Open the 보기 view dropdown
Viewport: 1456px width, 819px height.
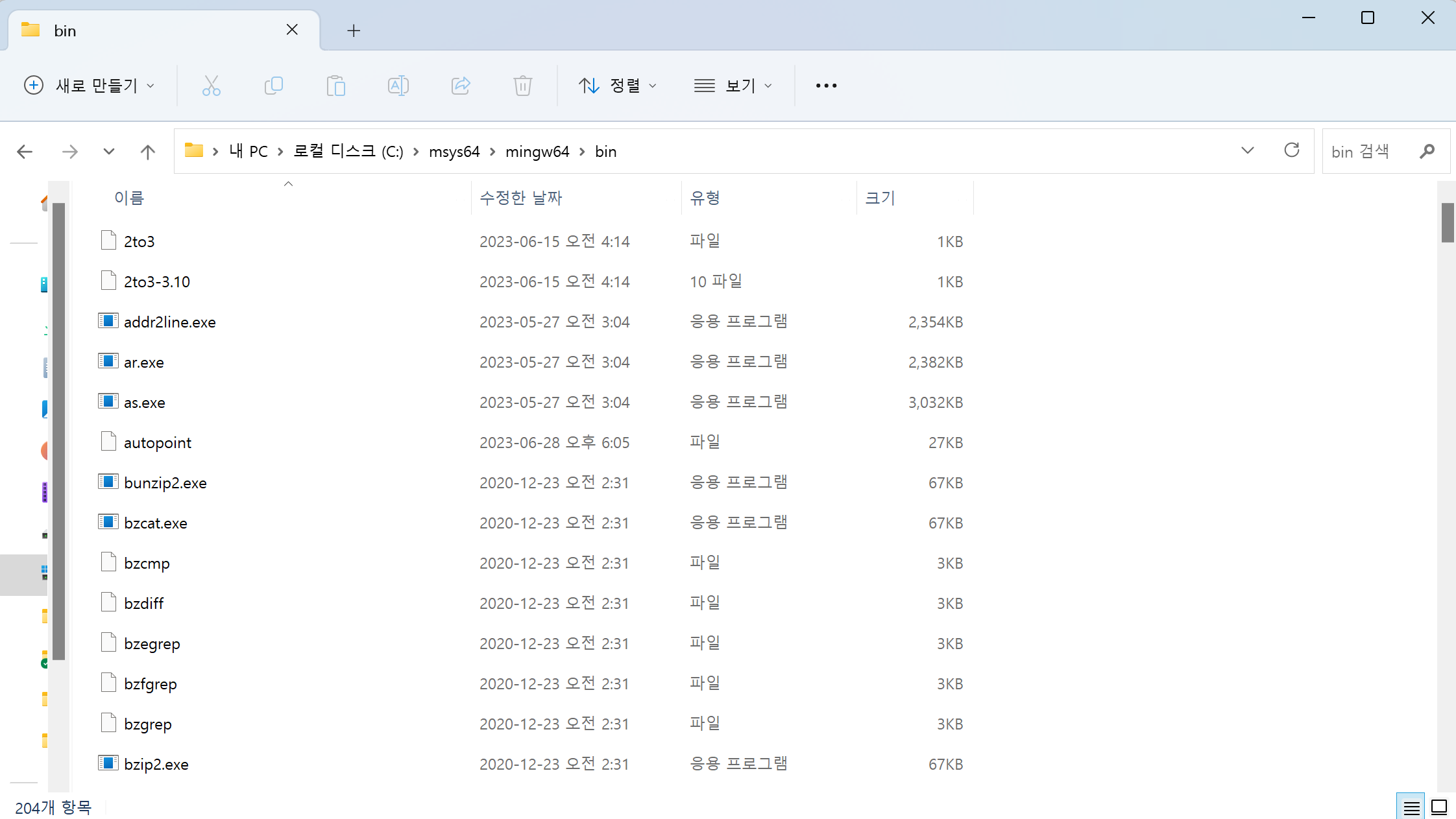[733, 86]
